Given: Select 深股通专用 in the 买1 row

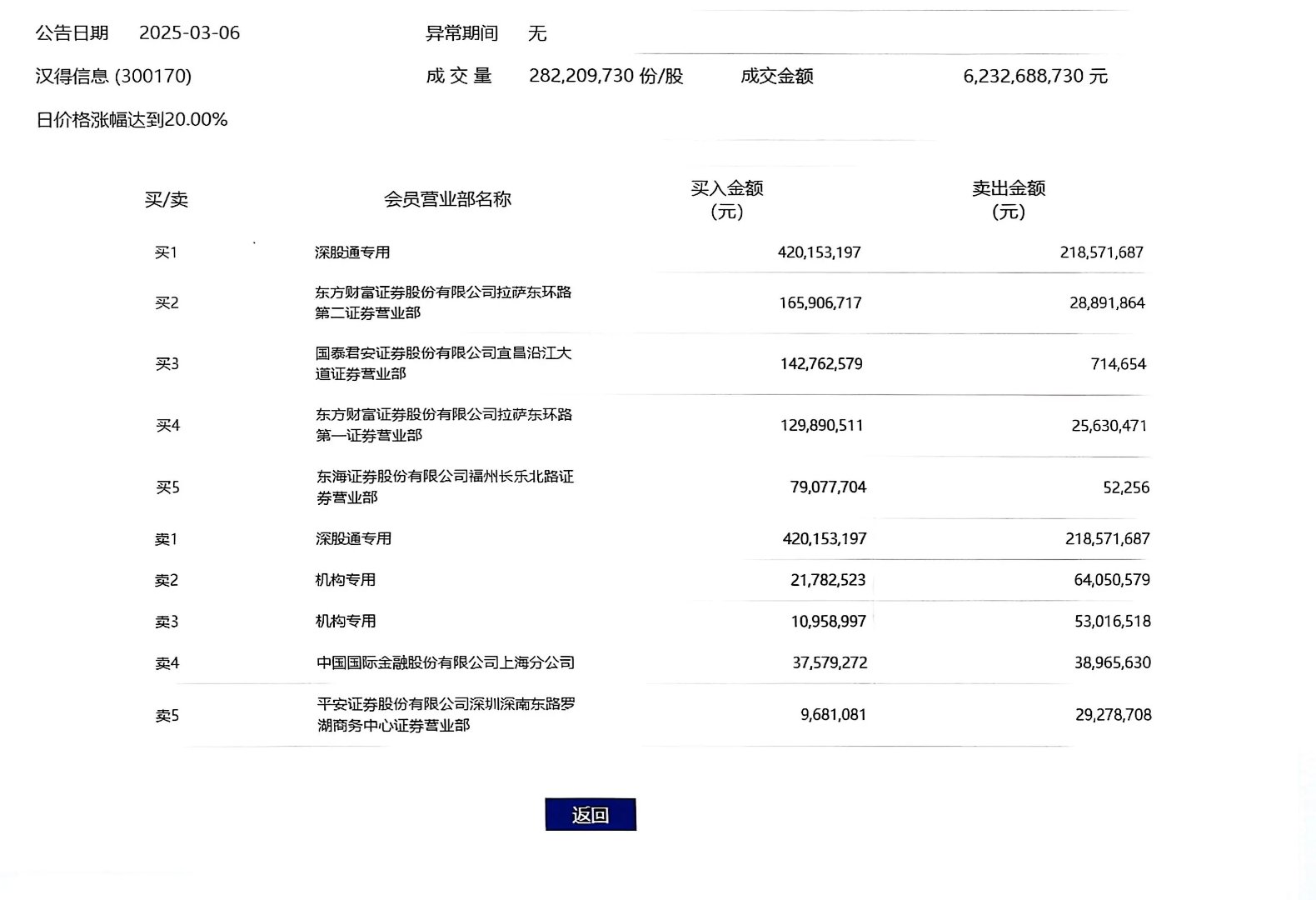Looking at the screenshot, I should pos(352,252).
